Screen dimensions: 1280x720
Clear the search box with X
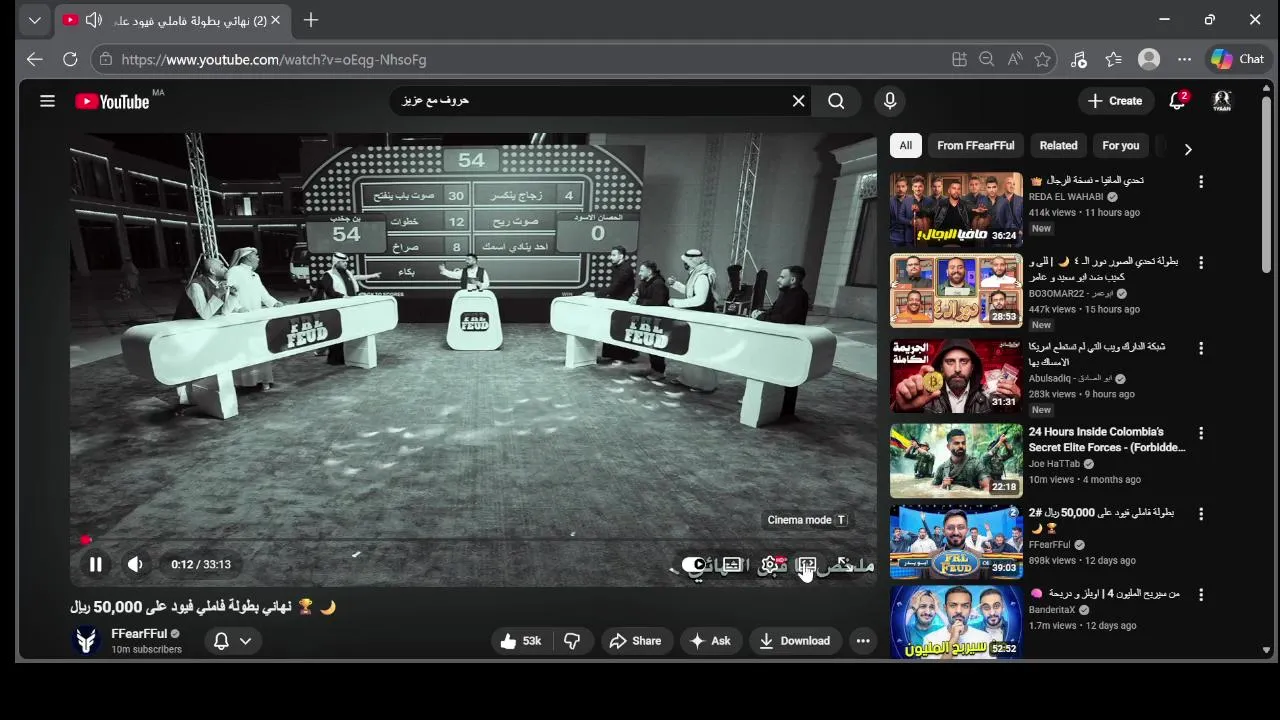(798, 101)
